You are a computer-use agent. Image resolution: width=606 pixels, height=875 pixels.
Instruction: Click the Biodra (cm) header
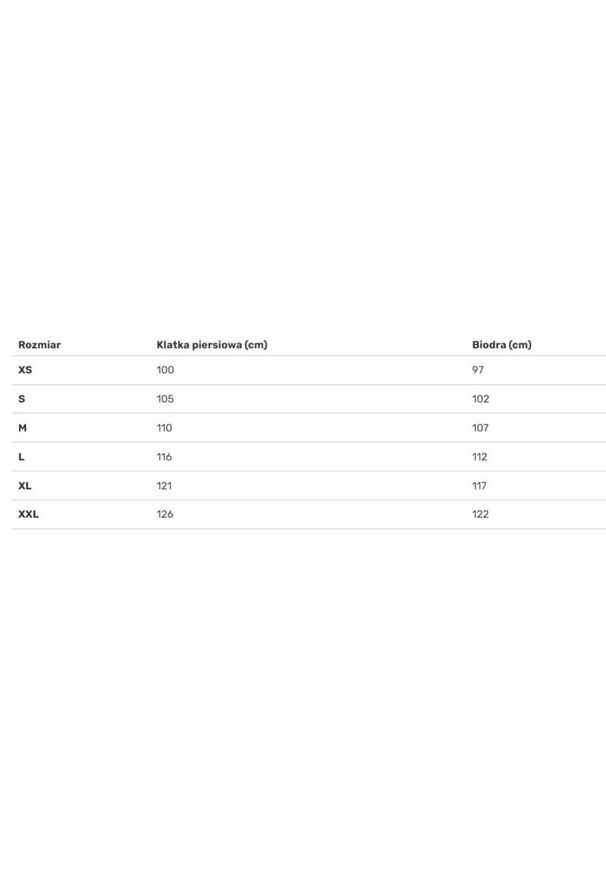(x=502, y=345)
